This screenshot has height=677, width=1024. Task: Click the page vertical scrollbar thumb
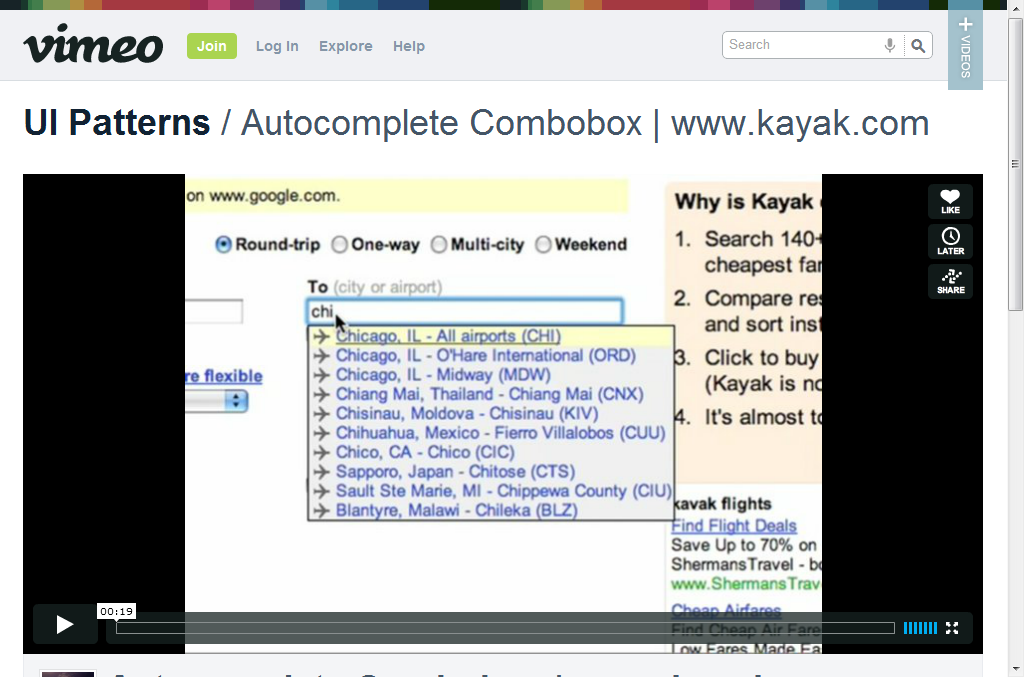(1015, 163)
